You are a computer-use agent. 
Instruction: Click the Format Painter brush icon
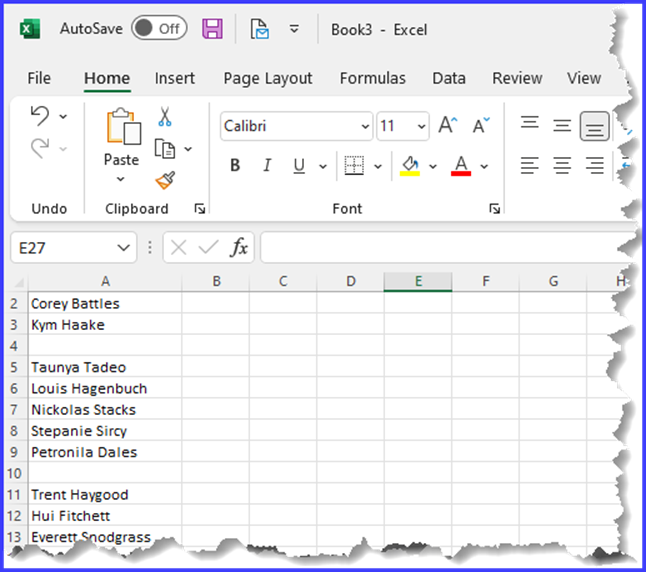click(165, 181)
